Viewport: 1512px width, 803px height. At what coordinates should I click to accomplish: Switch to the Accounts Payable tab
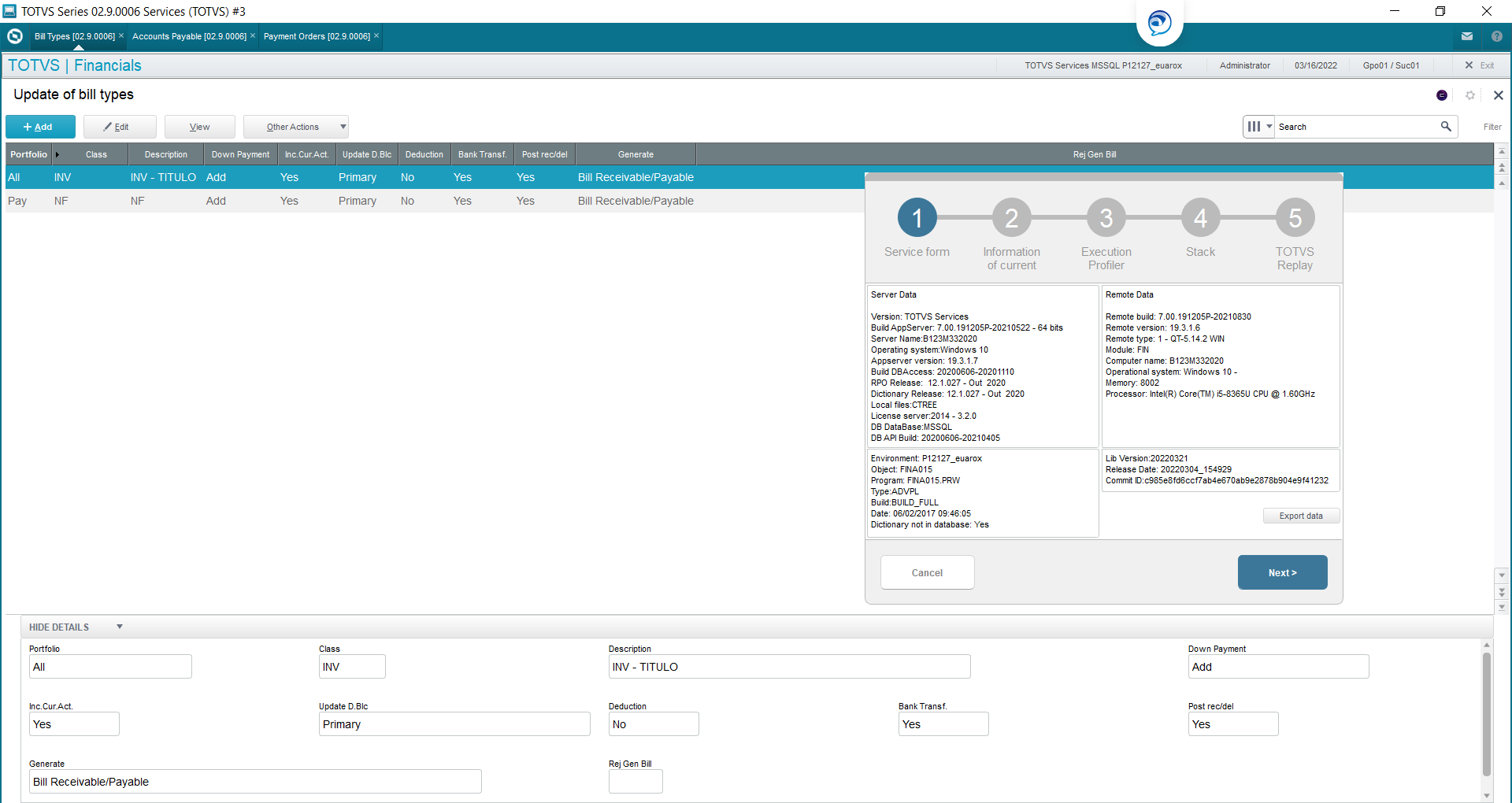(189, 36)
